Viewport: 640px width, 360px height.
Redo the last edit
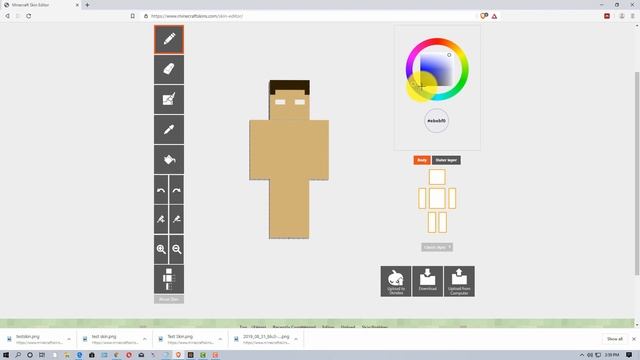click(x=177, y=190)
